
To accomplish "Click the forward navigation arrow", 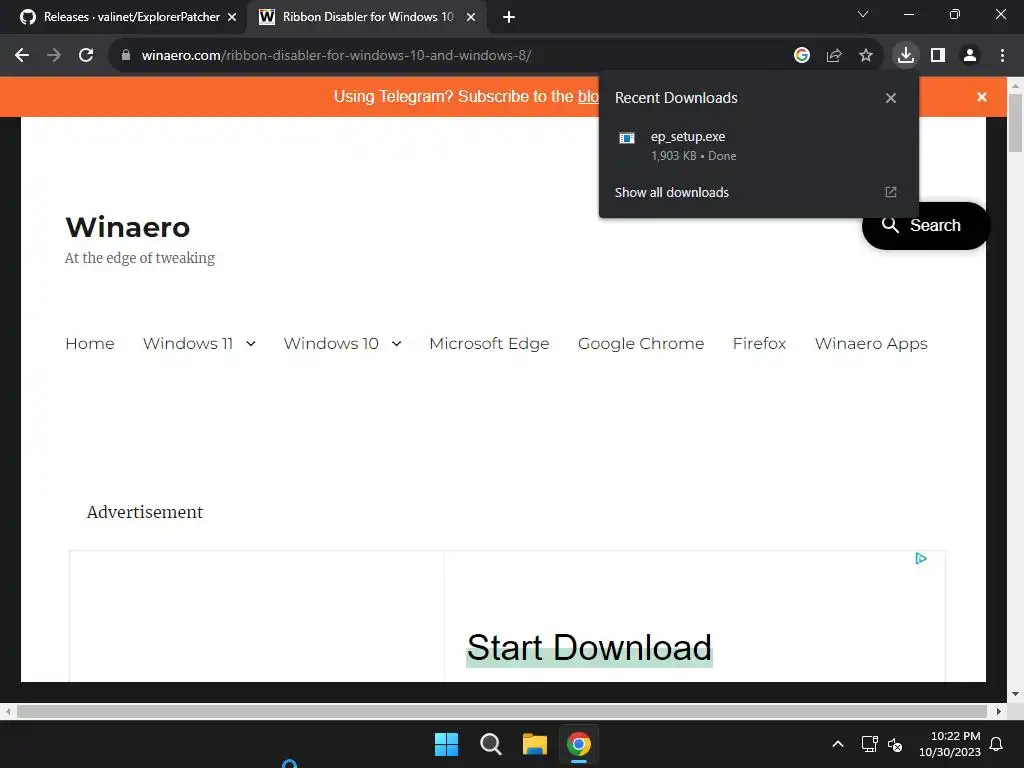I will (54, 56).
